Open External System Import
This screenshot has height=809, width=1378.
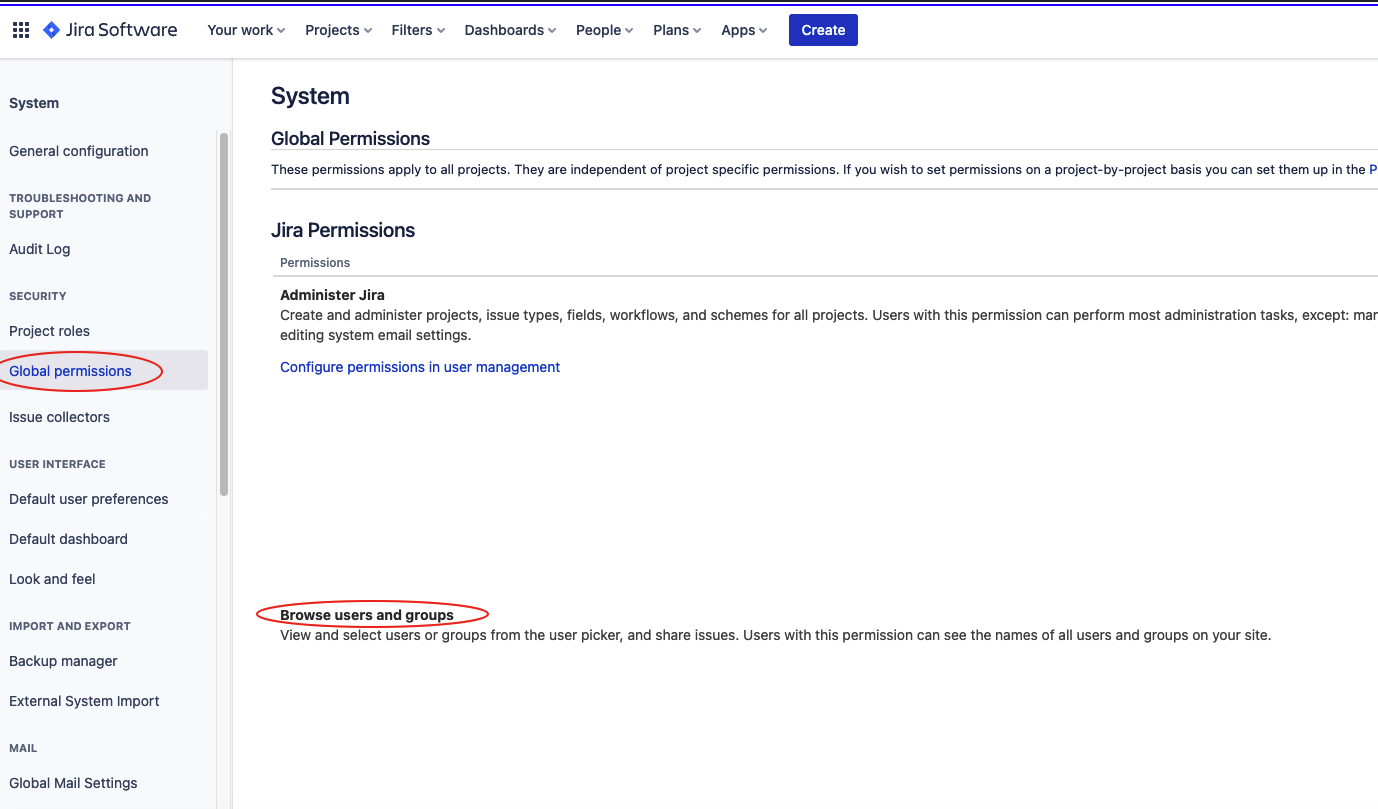pyautogui.click(x=84, y=701)
